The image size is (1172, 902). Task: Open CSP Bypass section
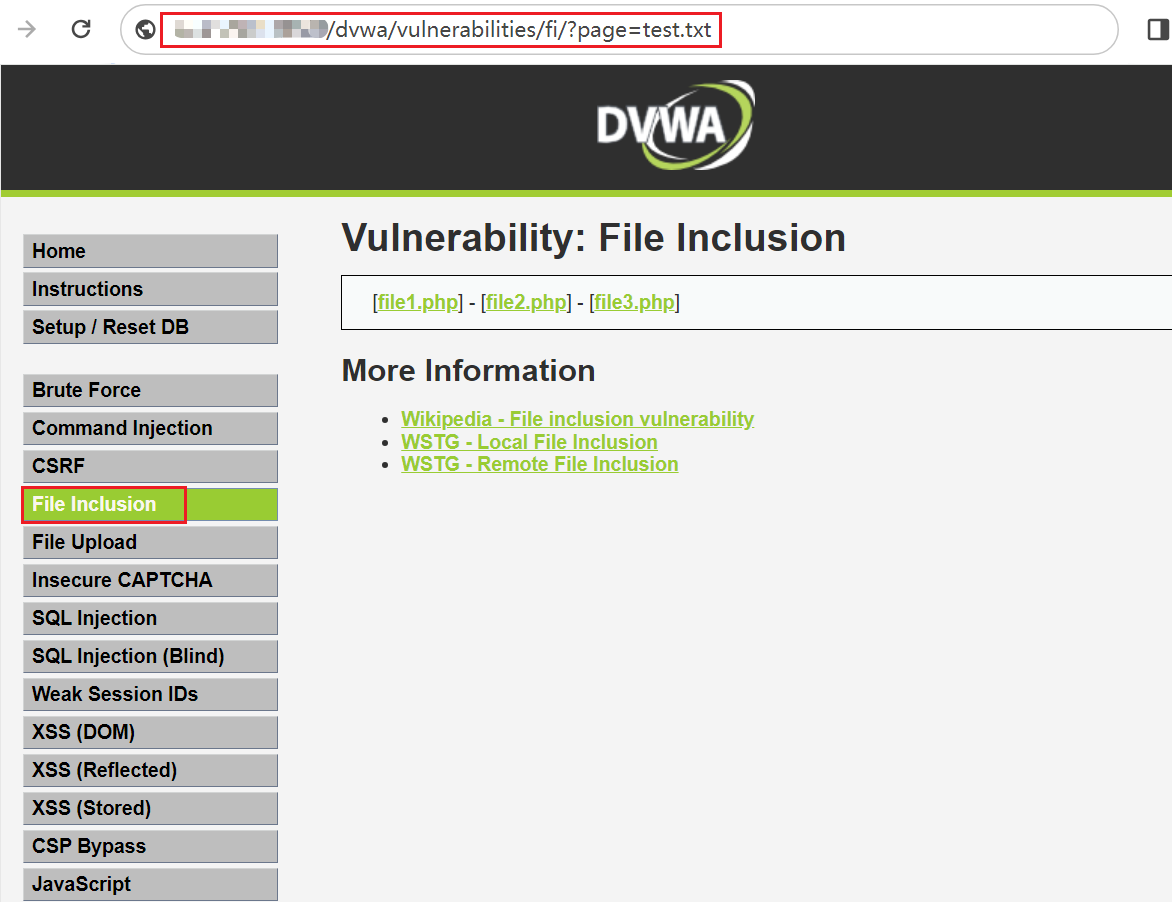pos(150,847)
